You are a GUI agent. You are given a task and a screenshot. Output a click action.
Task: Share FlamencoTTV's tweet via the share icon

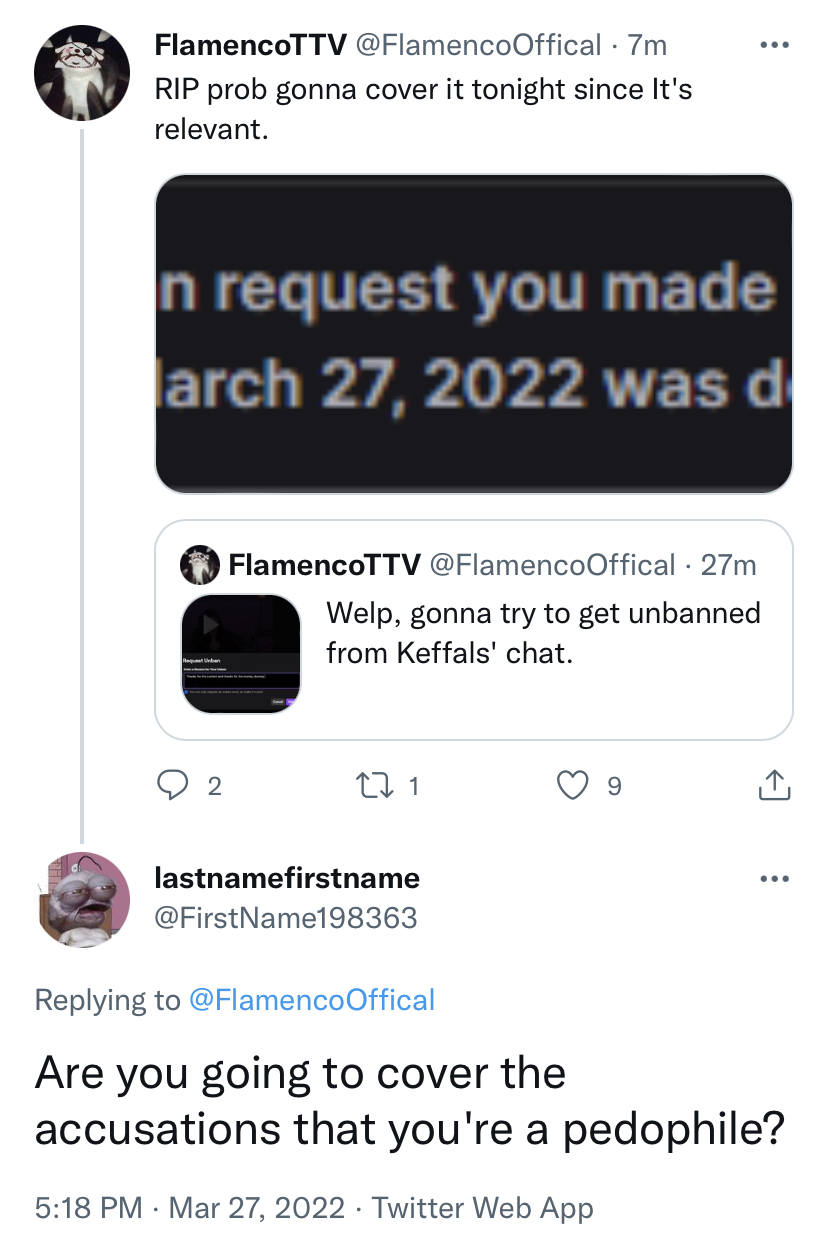click(x=774, y=786)
